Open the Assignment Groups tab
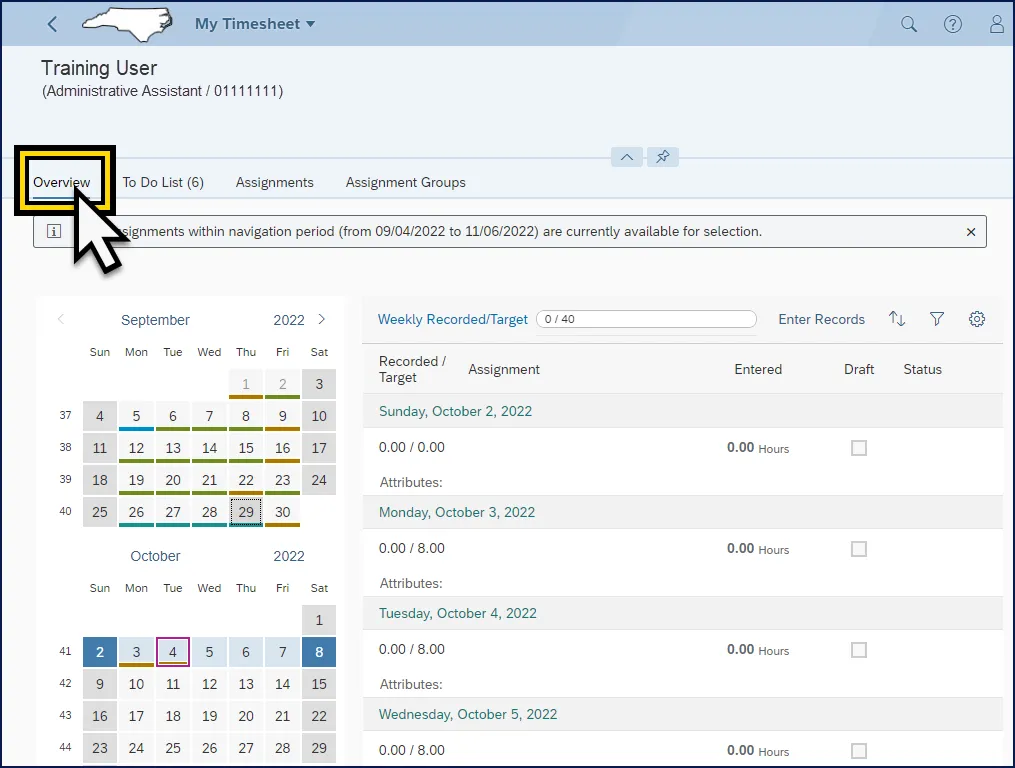 coord(405,182)
